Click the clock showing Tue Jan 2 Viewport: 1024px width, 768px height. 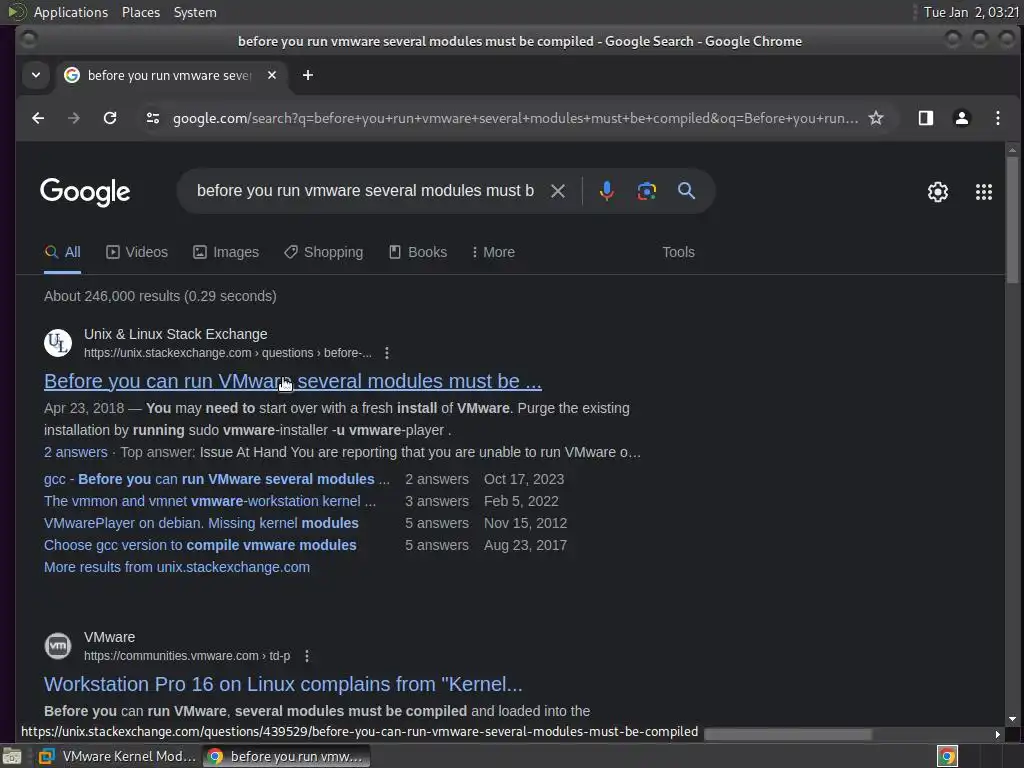(x=970, y=12)
